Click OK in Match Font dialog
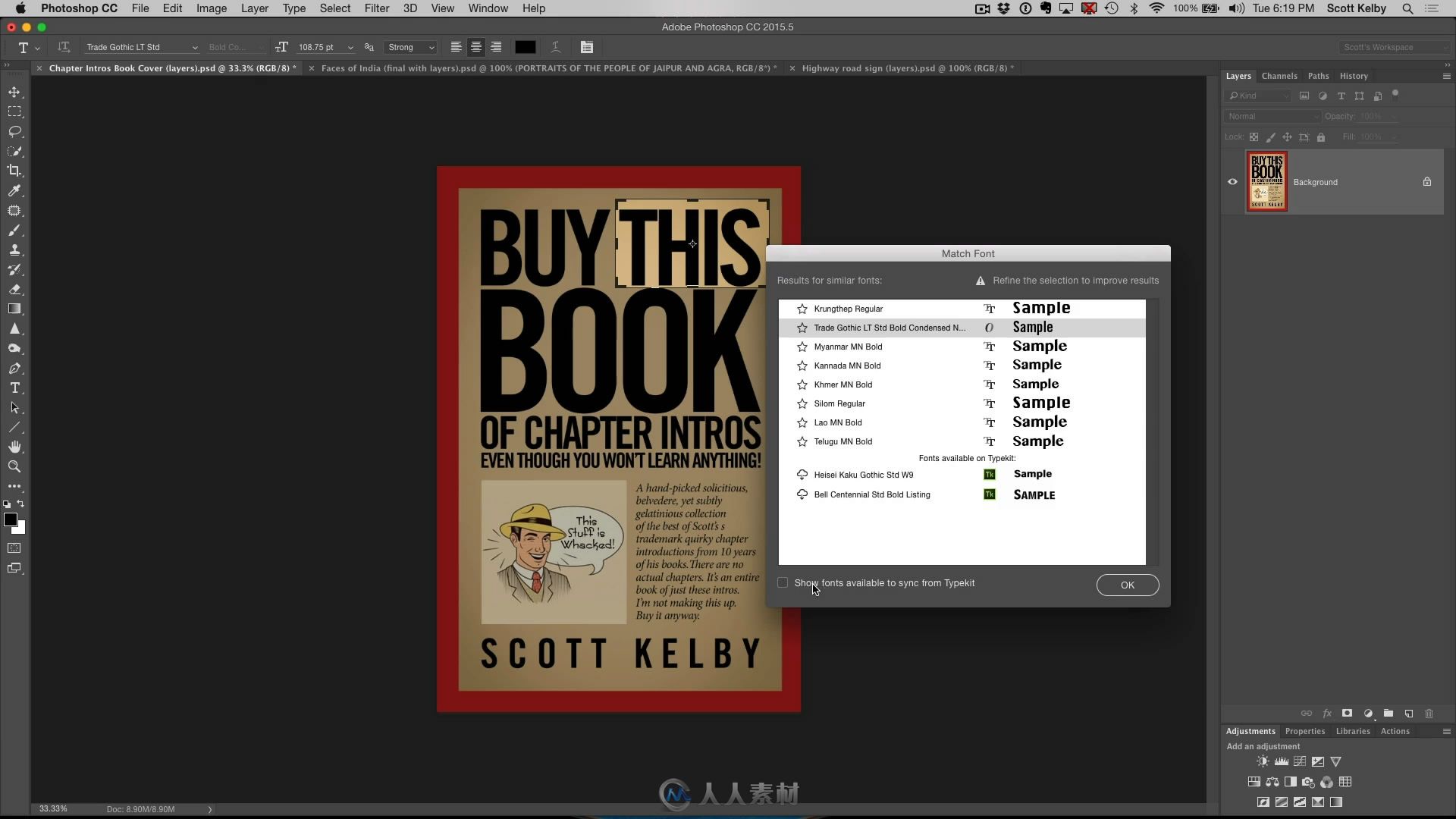 [1128, 585]
